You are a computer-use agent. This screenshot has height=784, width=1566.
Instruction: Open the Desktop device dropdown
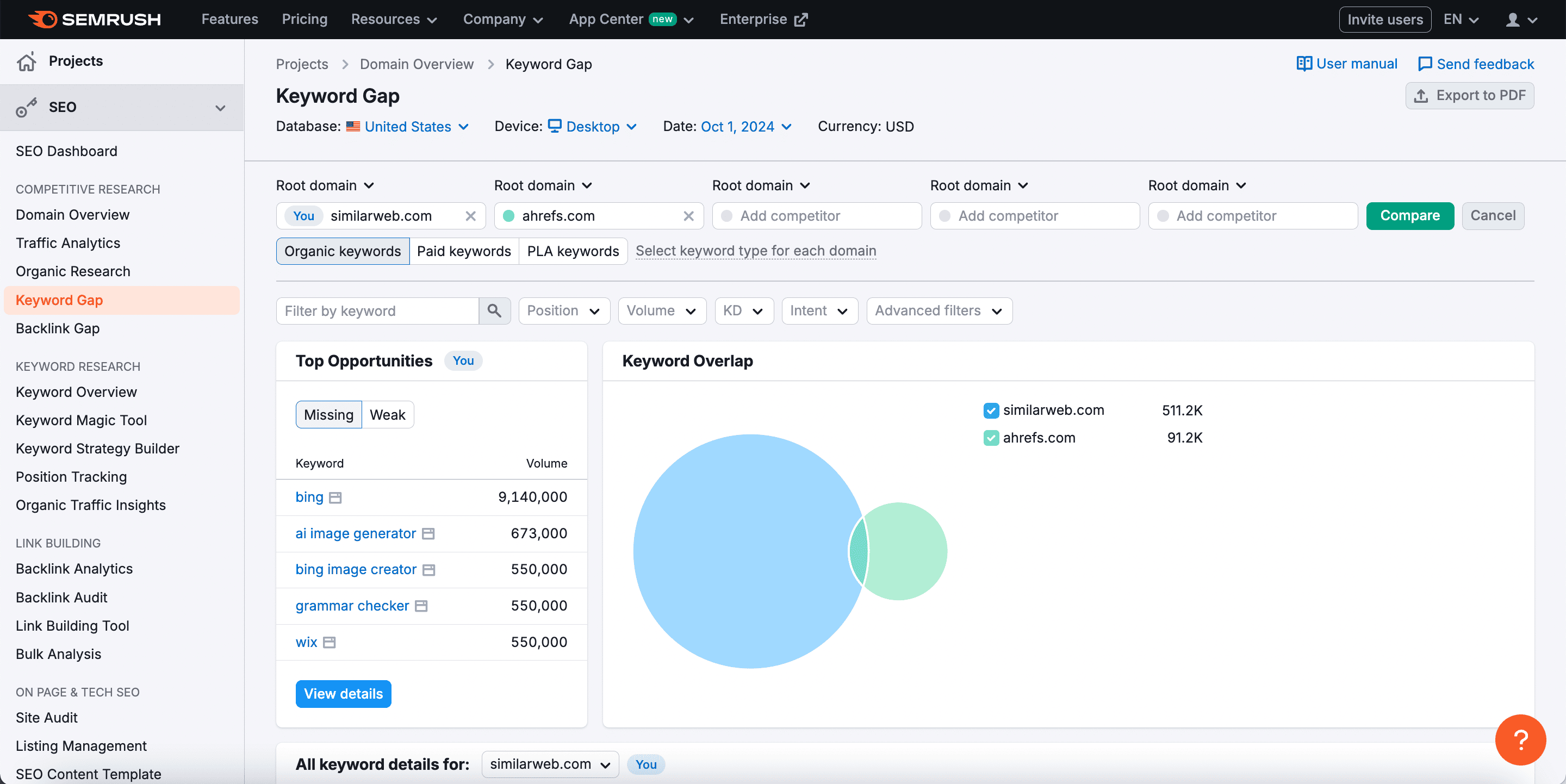click(593, 127)
